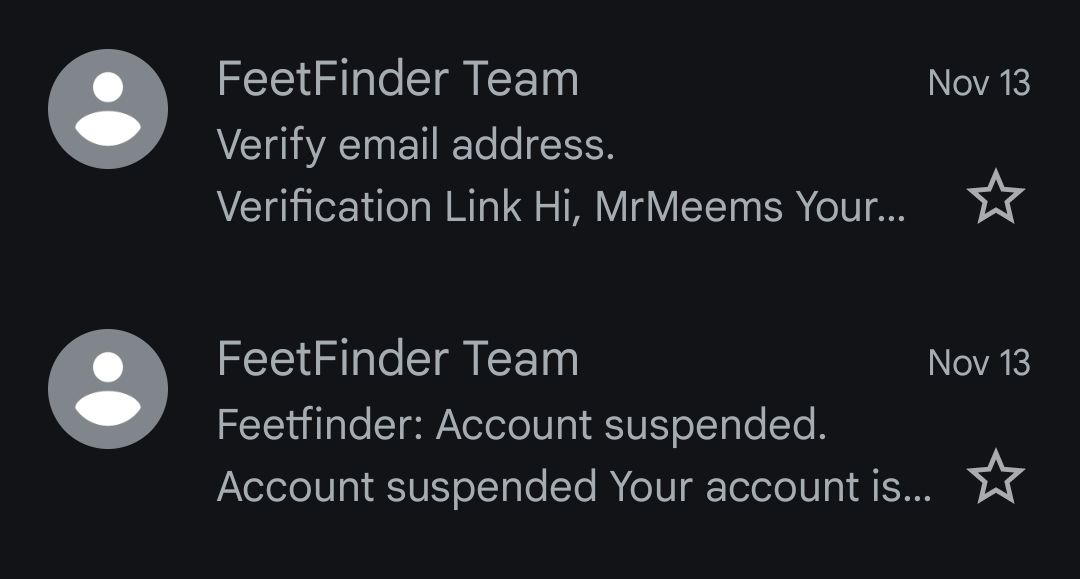Tap the word Team in top sender
The height and width of the screenshot is (579, 1080).
521,78
